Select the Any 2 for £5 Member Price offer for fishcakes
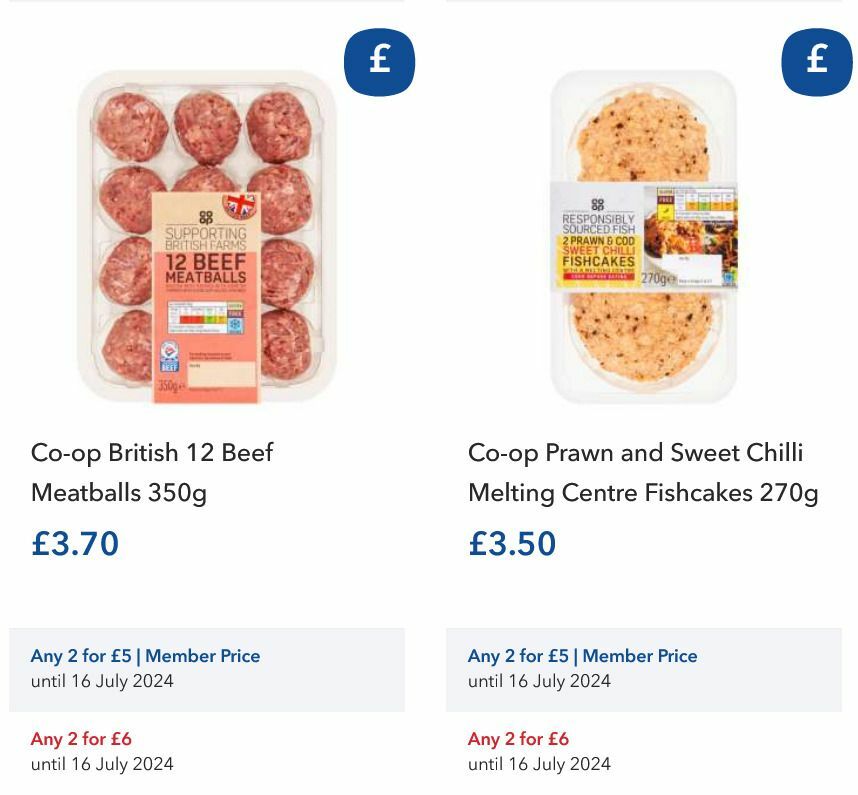Image resolution: width=858 pixels, height=795 pixels. pyautogui.click(x=583, y=656)
